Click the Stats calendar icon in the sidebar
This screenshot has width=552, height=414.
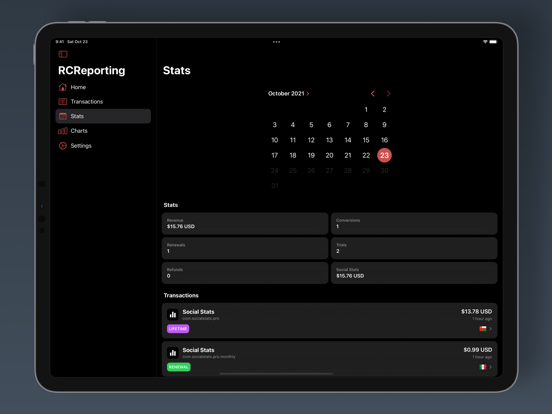point(63,116)
